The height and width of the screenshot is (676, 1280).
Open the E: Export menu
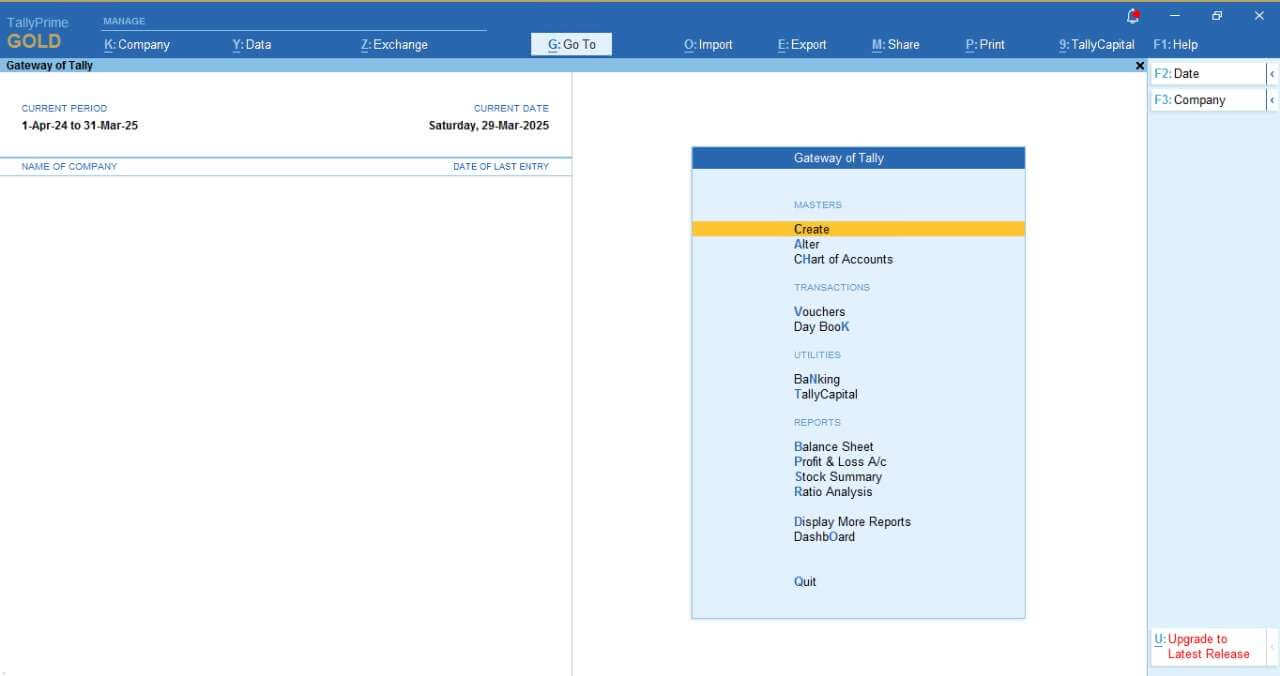(x=802, y=45)
